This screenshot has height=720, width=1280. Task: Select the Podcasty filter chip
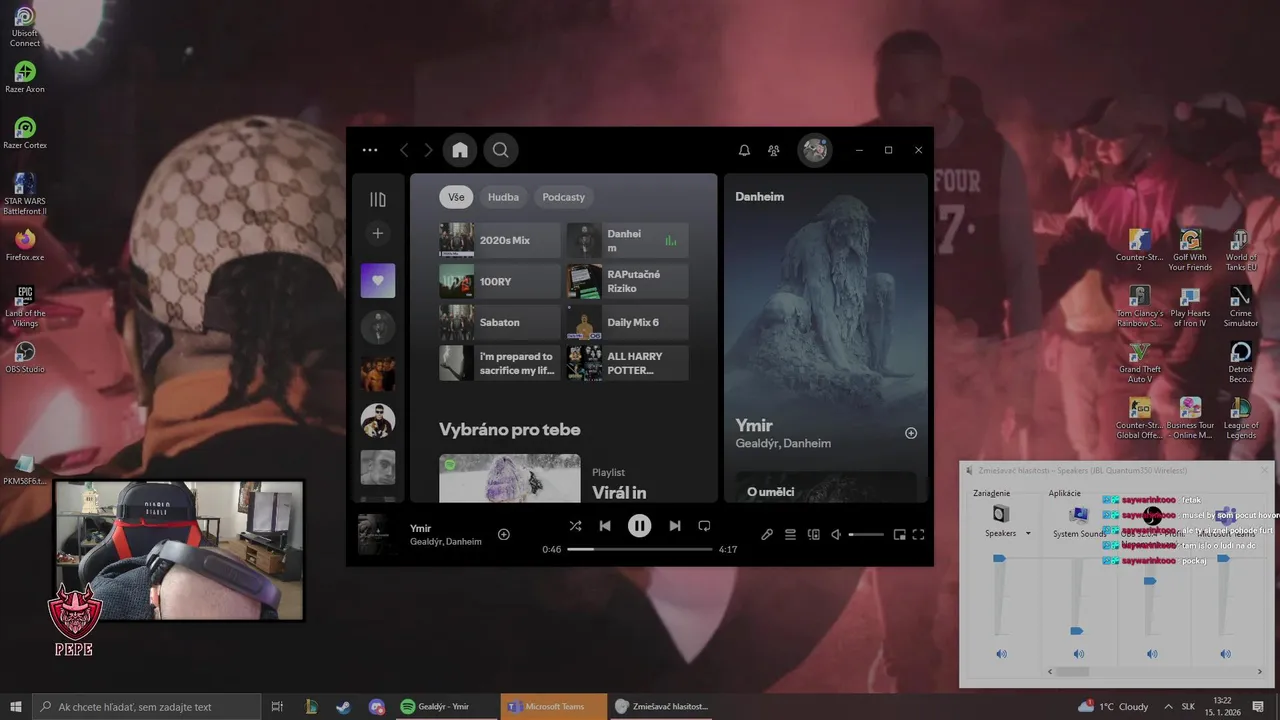563,197
